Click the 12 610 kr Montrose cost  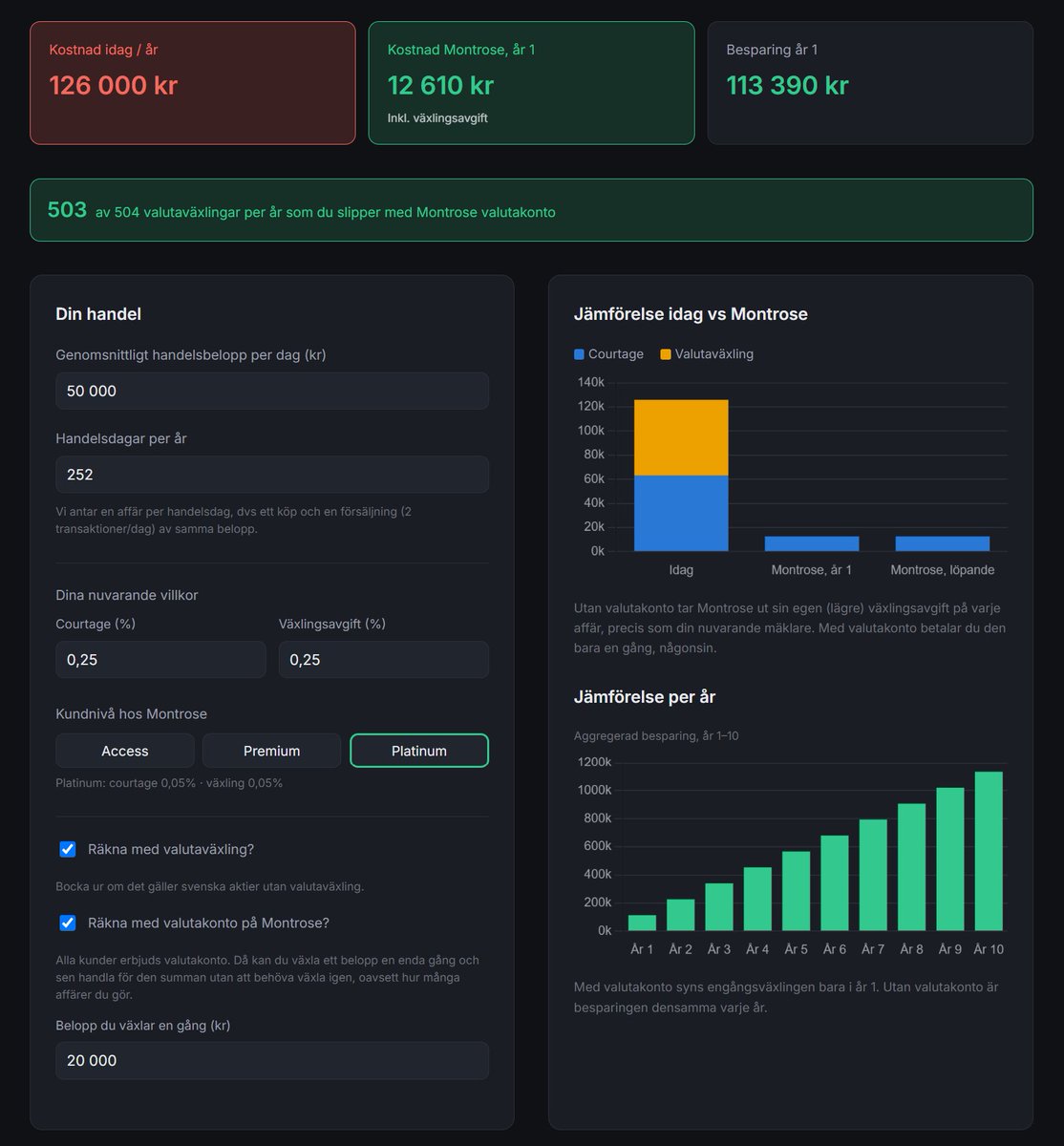(440, 85)
